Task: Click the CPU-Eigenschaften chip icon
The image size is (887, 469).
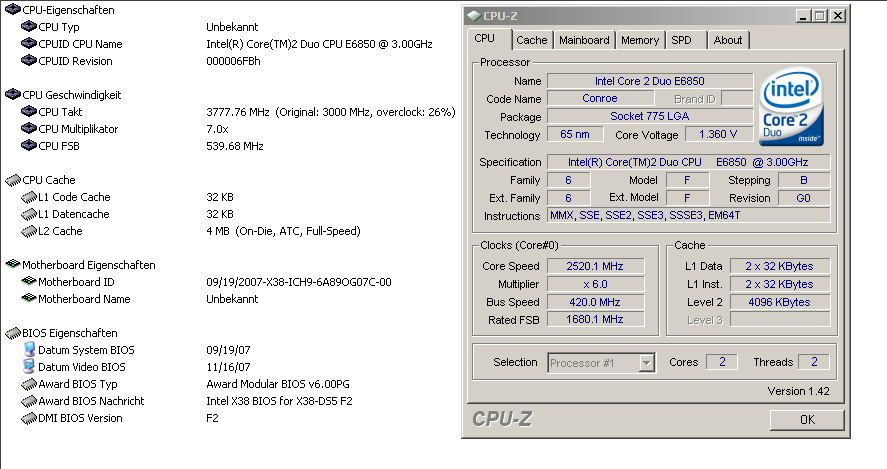Action: pos(13,10)
